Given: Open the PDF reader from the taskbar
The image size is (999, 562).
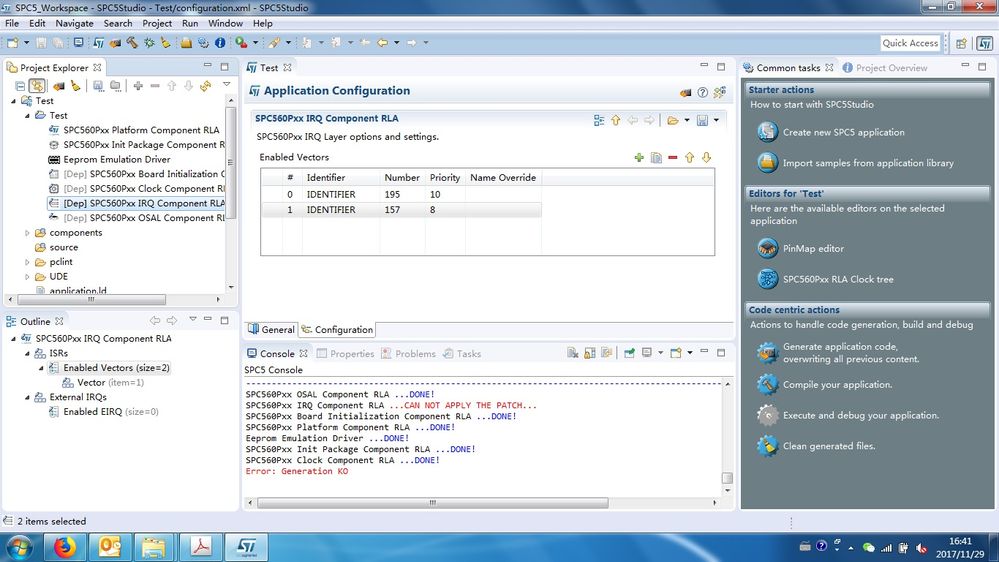Looking at the screenshot, I should point(201,547).
